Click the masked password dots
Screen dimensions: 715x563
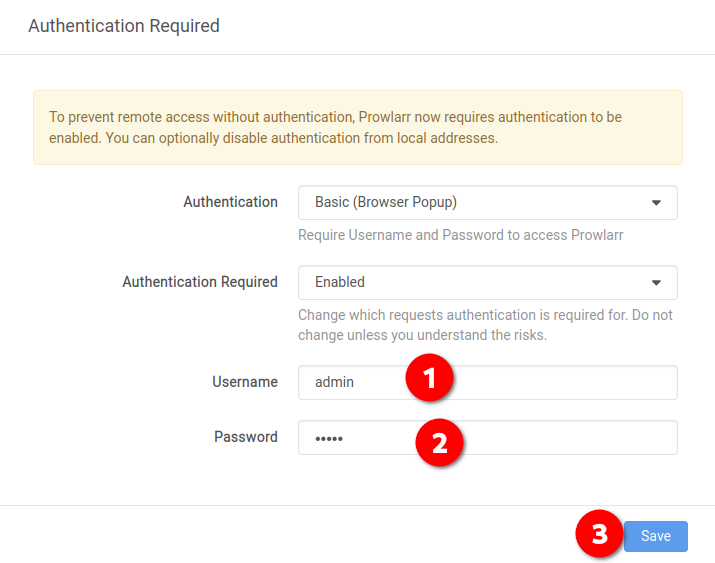(x=329, y=439)
